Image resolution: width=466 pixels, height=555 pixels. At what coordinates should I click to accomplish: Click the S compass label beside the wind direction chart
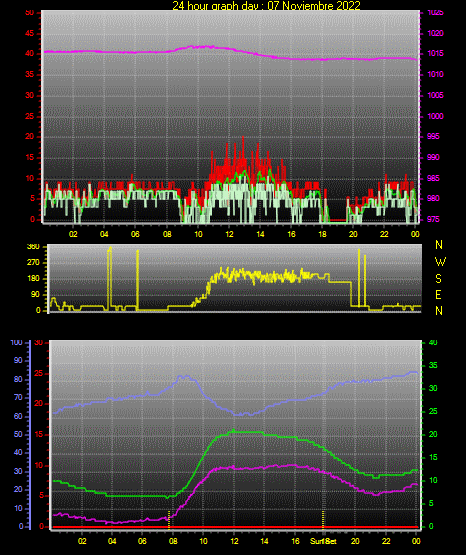[x=438, y=279]
